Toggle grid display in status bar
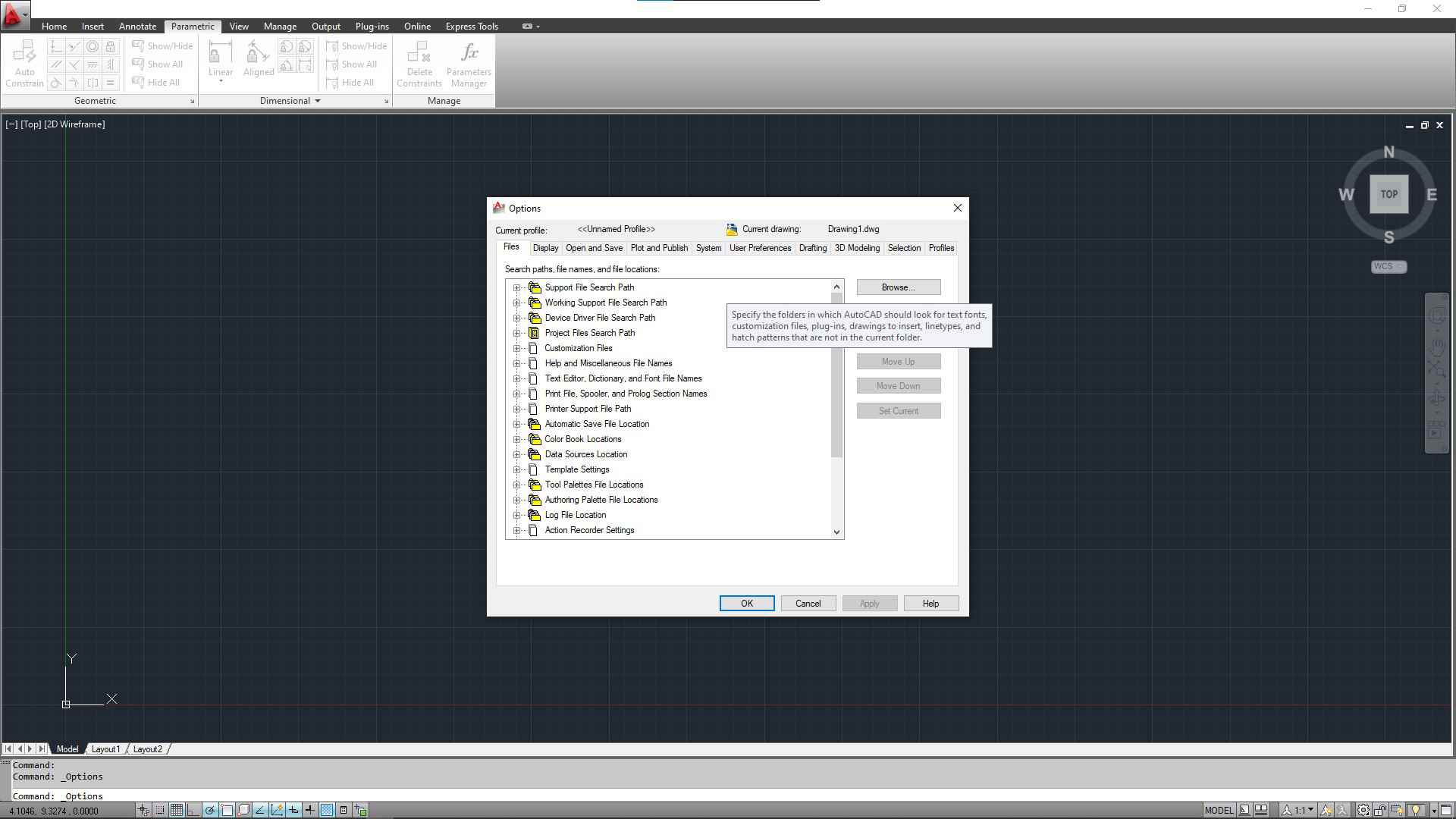1456x819 pixels. tap(176, 811)
